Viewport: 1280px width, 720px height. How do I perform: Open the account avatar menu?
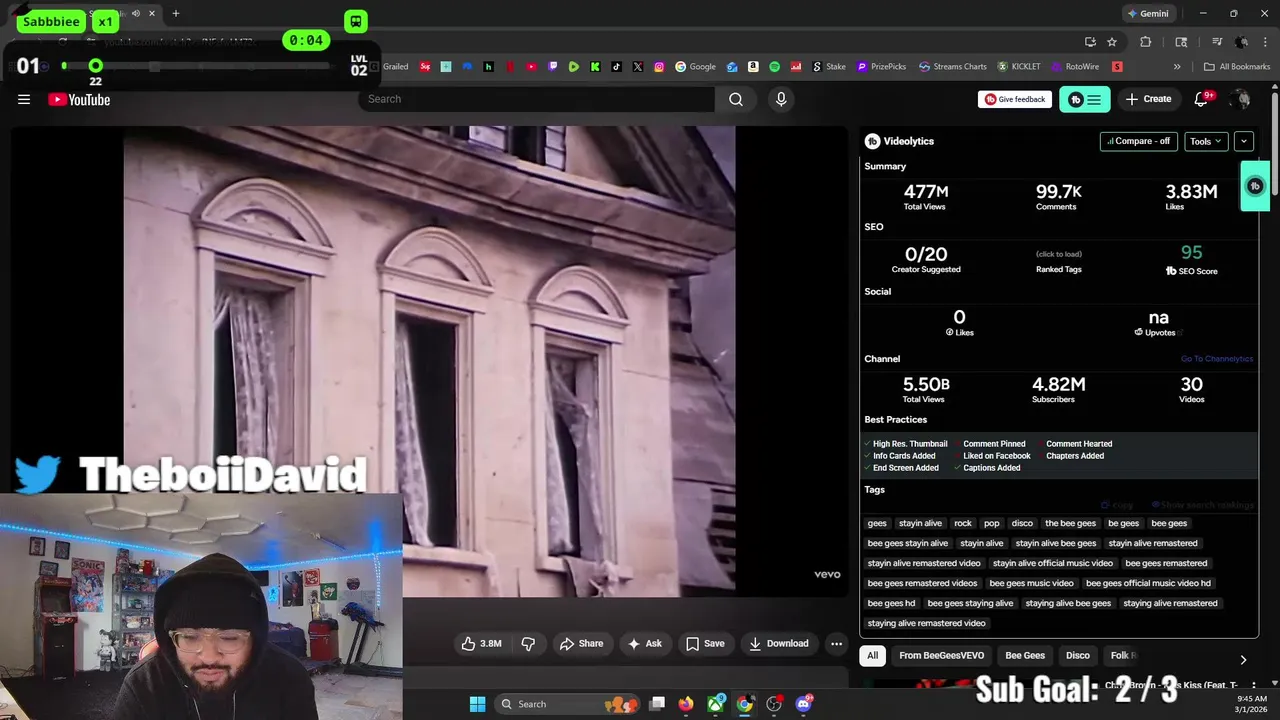(1241, 99)
